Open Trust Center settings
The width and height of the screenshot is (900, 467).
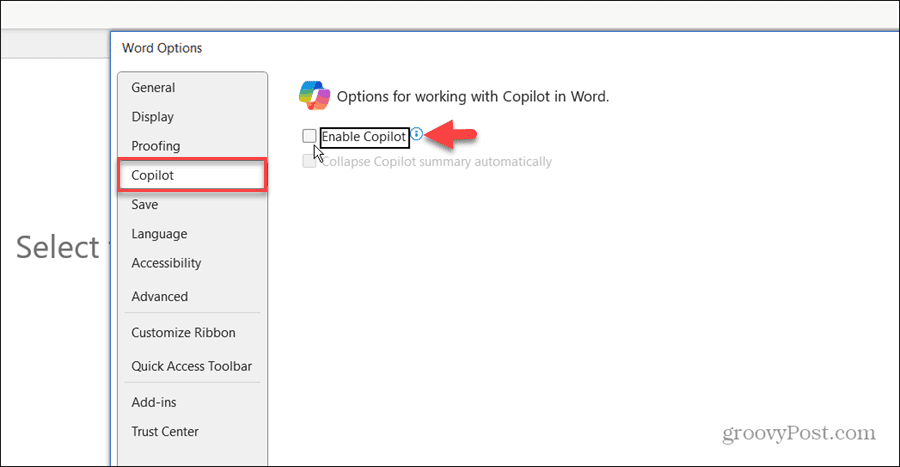[192, 431]
